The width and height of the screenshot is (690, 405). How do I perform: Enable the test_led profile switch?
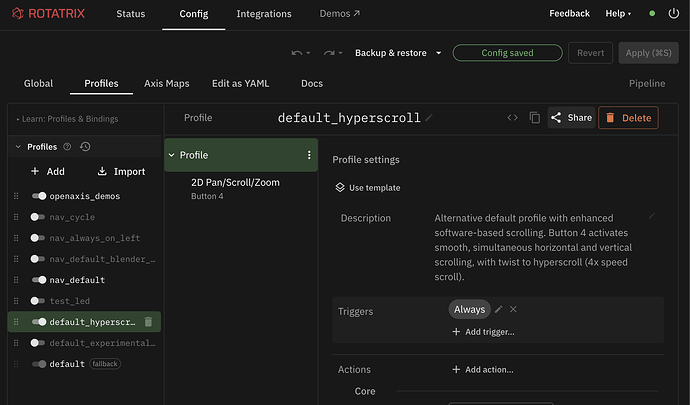(37, 301)
